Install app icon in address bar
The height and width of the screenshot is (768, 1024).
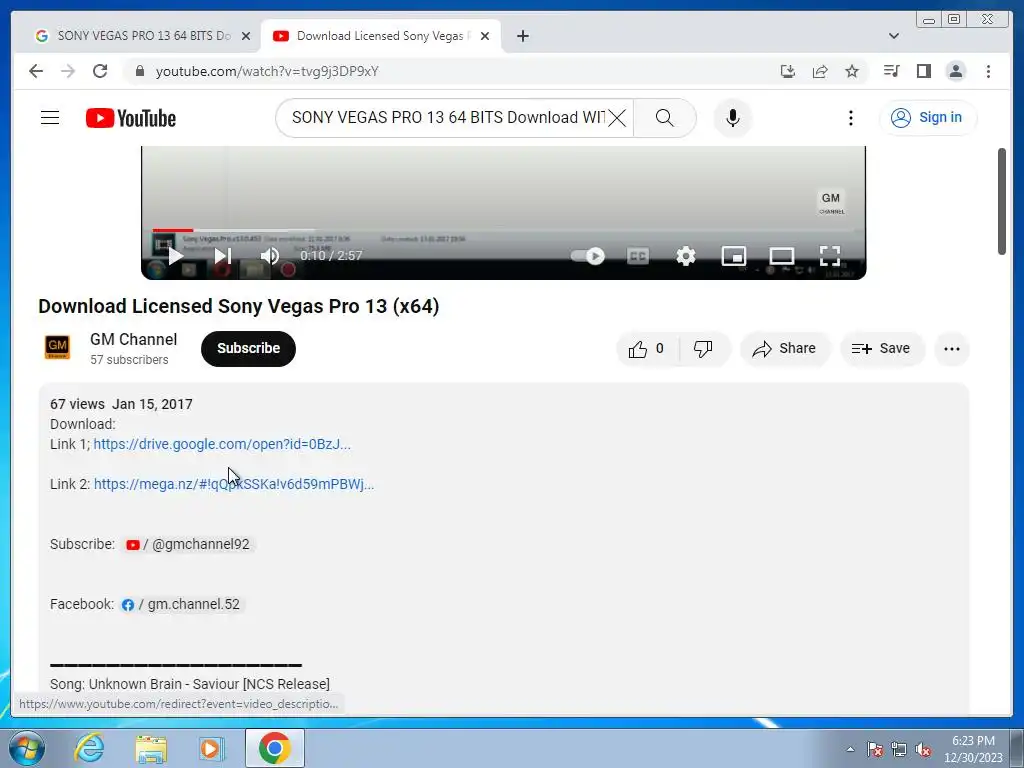[x=788, y=71]
